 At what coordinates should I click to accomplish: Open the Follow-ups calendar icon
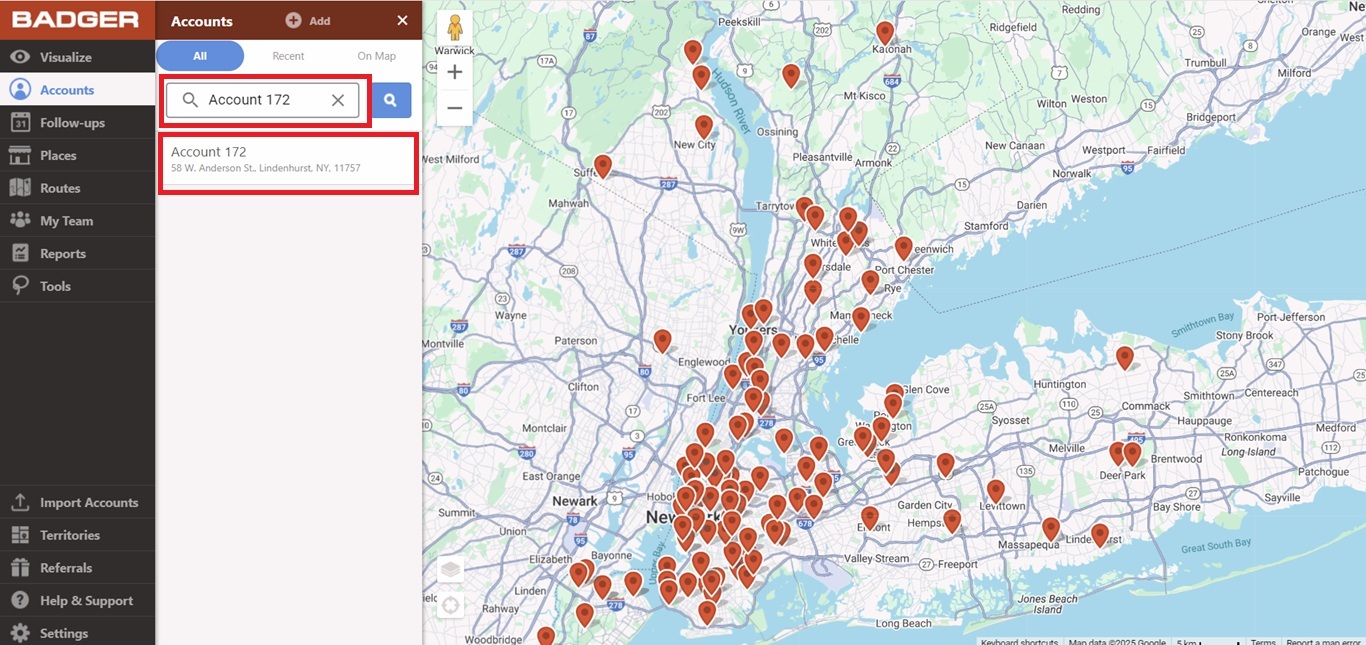[20, 122]
